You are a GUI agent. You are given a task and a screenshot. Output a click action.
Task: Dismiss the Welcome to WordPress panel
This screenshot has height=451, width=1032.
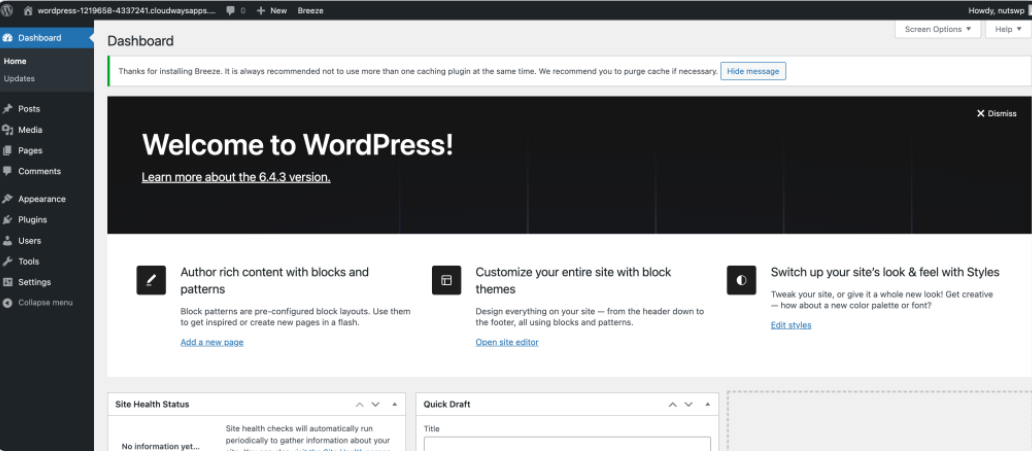click(996, 114)
